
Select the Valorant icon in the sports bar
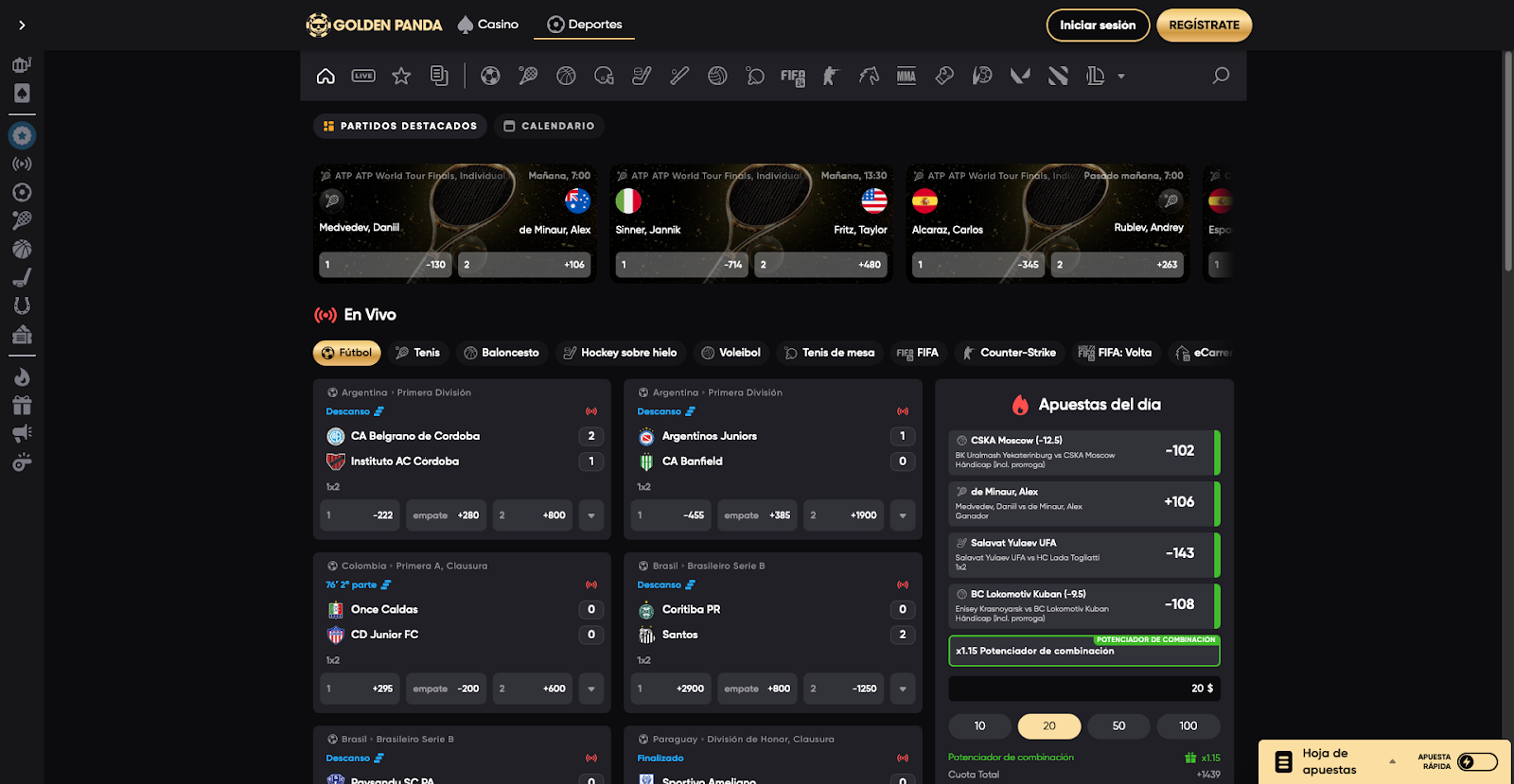pos(1020,76)
